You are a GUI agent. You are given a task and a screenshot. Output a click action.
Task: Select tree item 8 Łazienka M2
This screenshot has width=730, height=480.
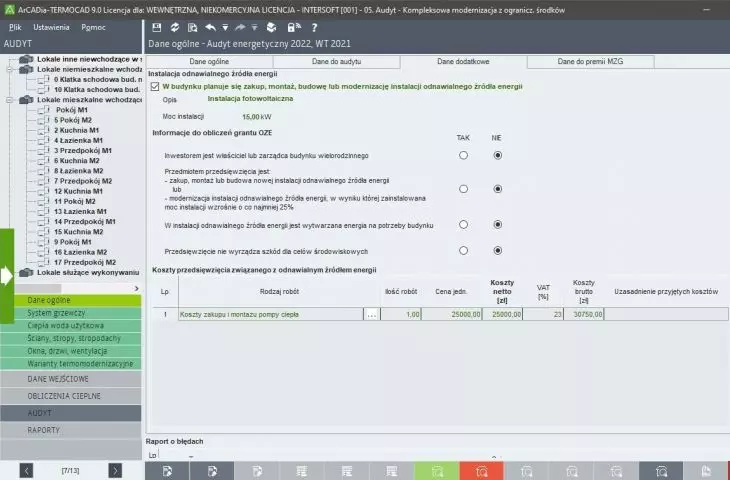[x=78, y=171]
